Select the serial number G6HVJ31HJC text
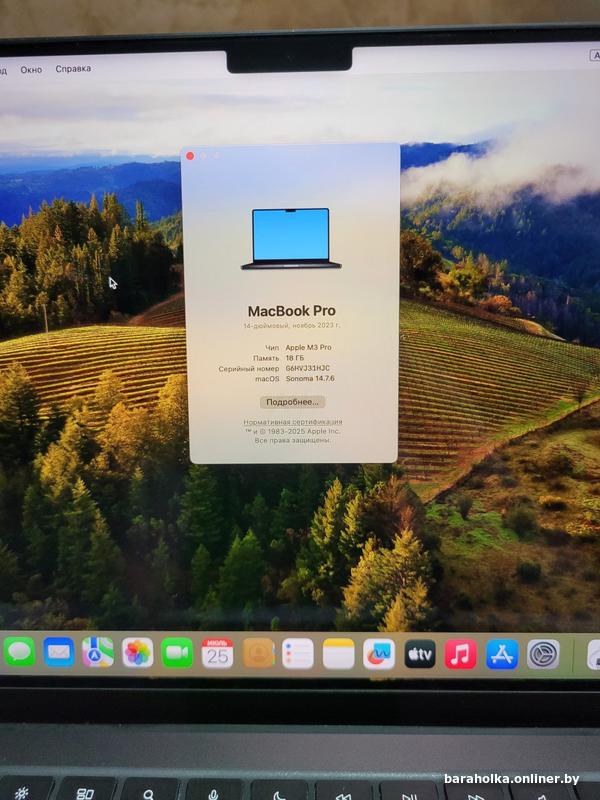Screen dimensions: 600x800 point(307,368)
